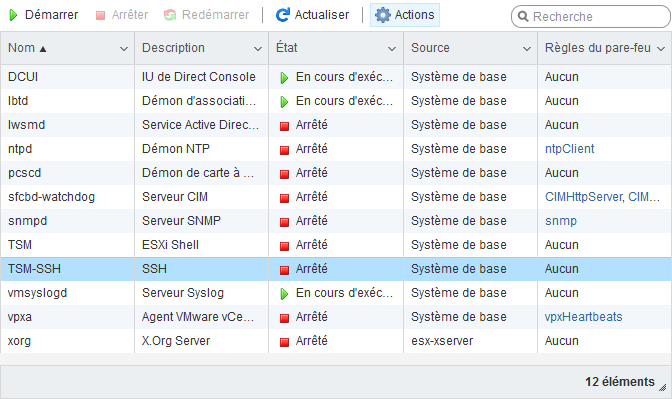This screenshot has width=672, height=399.
Task: Click the Redémarrer restart icon
Action: point(170,15)
